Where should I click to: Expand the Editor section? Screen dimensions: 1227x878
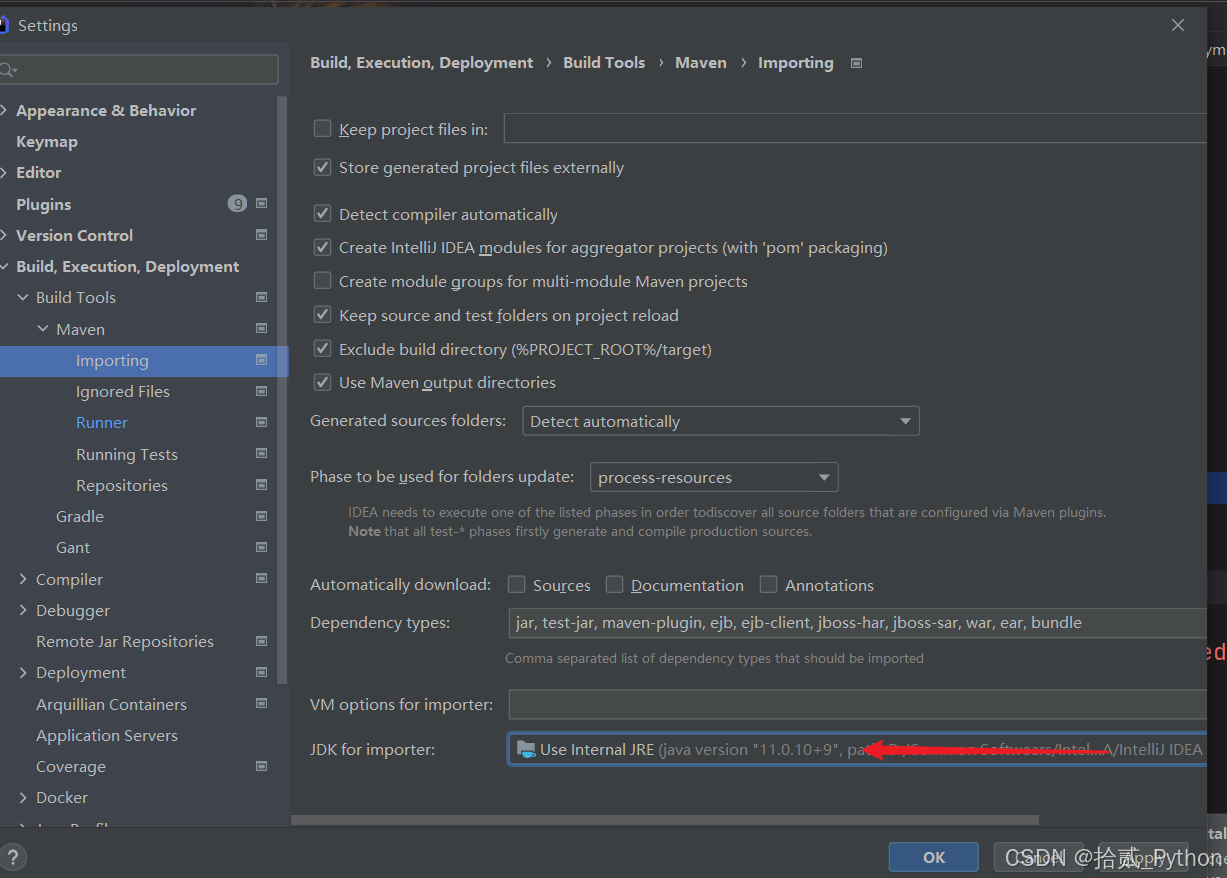(5, 172)
